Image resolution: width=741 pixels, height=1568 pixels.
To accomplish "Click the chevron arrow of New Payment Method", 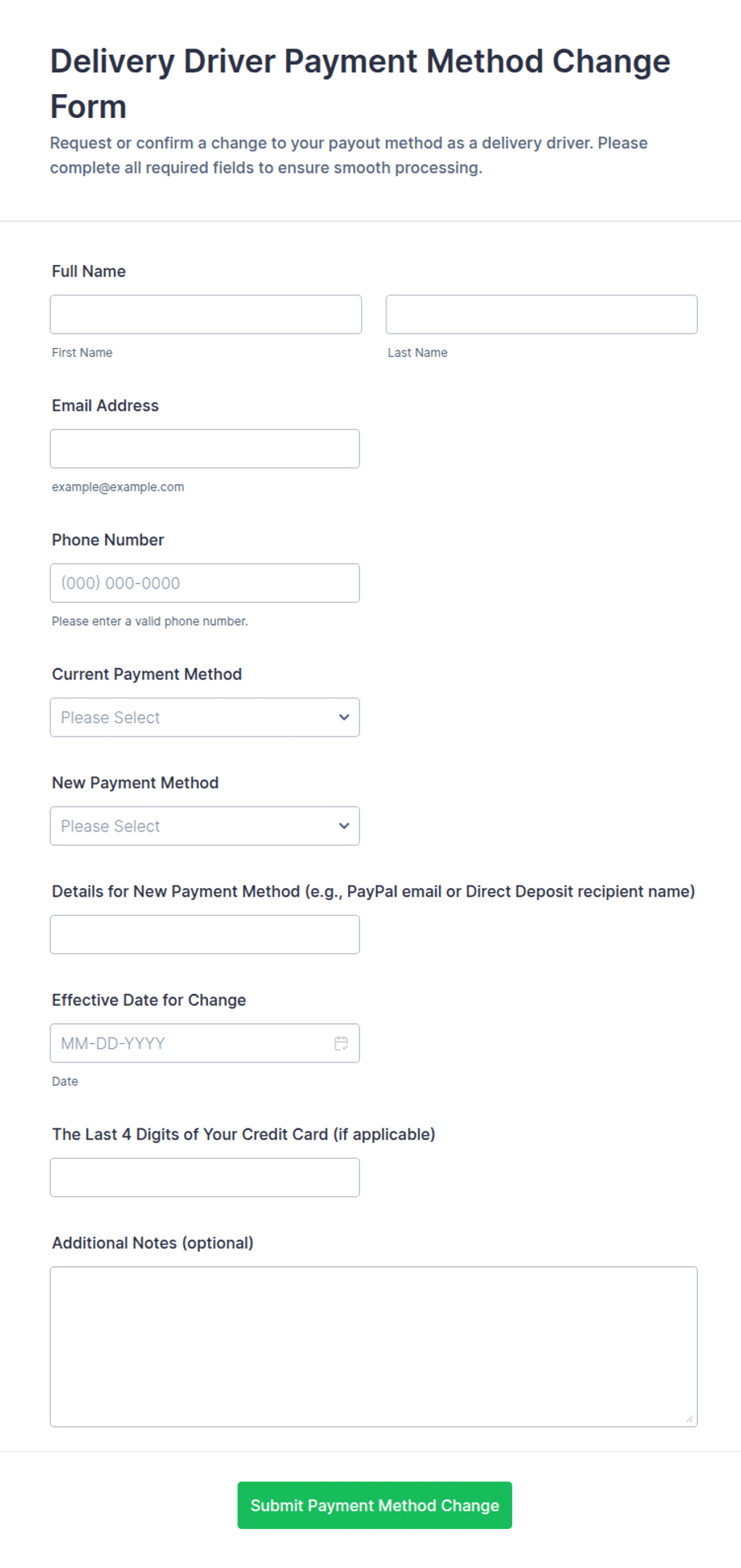I will [344, 826].
